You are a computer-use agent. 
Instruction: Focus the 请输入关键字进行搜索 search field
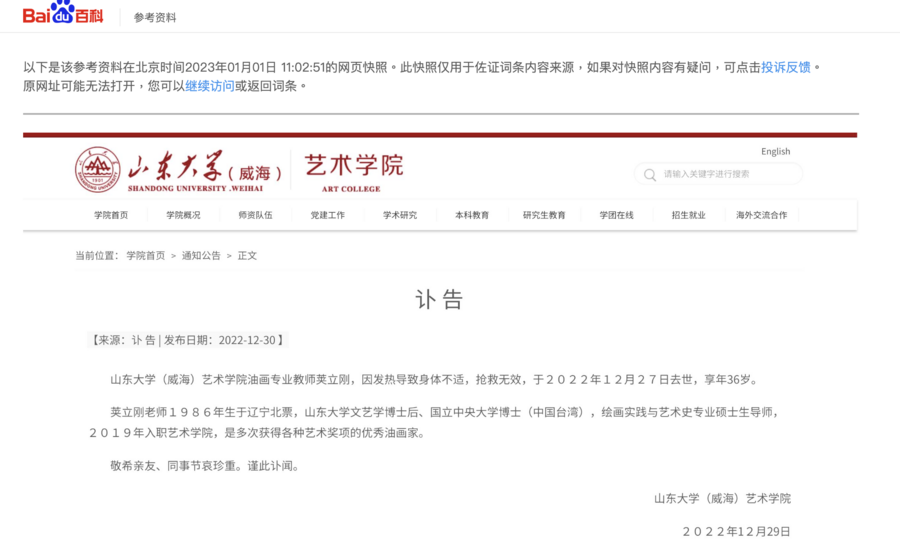click(x=725, y=175)
